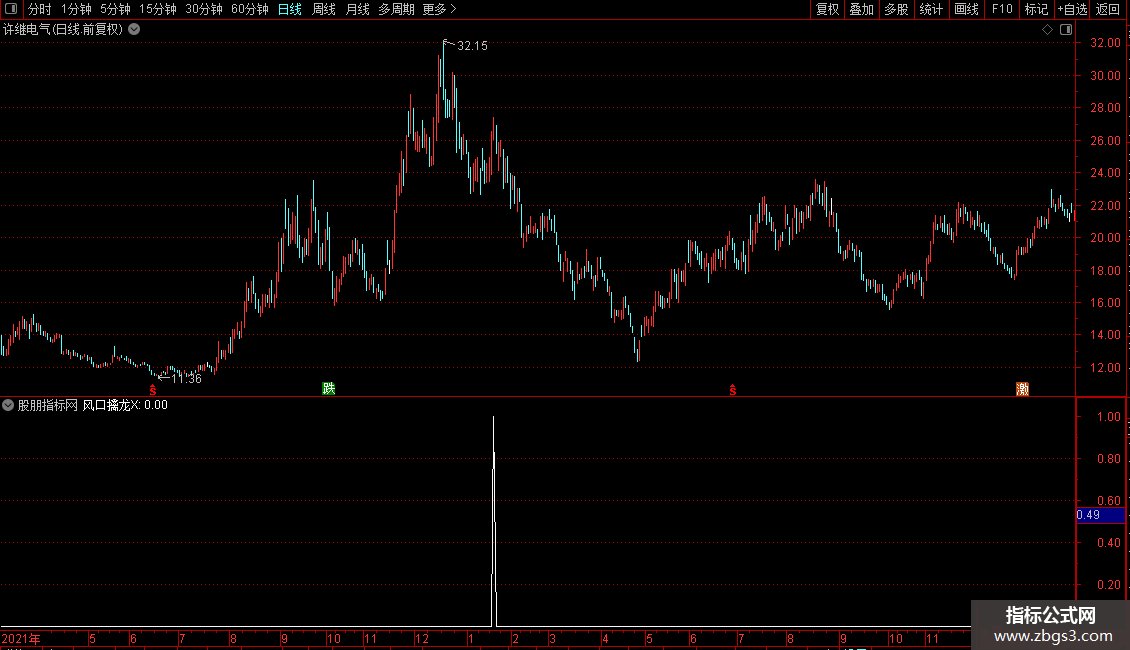Collapse the 股朋指标网 indicator panel
1130x650 pixels.
pyautogui.click(x=8, y=405)
